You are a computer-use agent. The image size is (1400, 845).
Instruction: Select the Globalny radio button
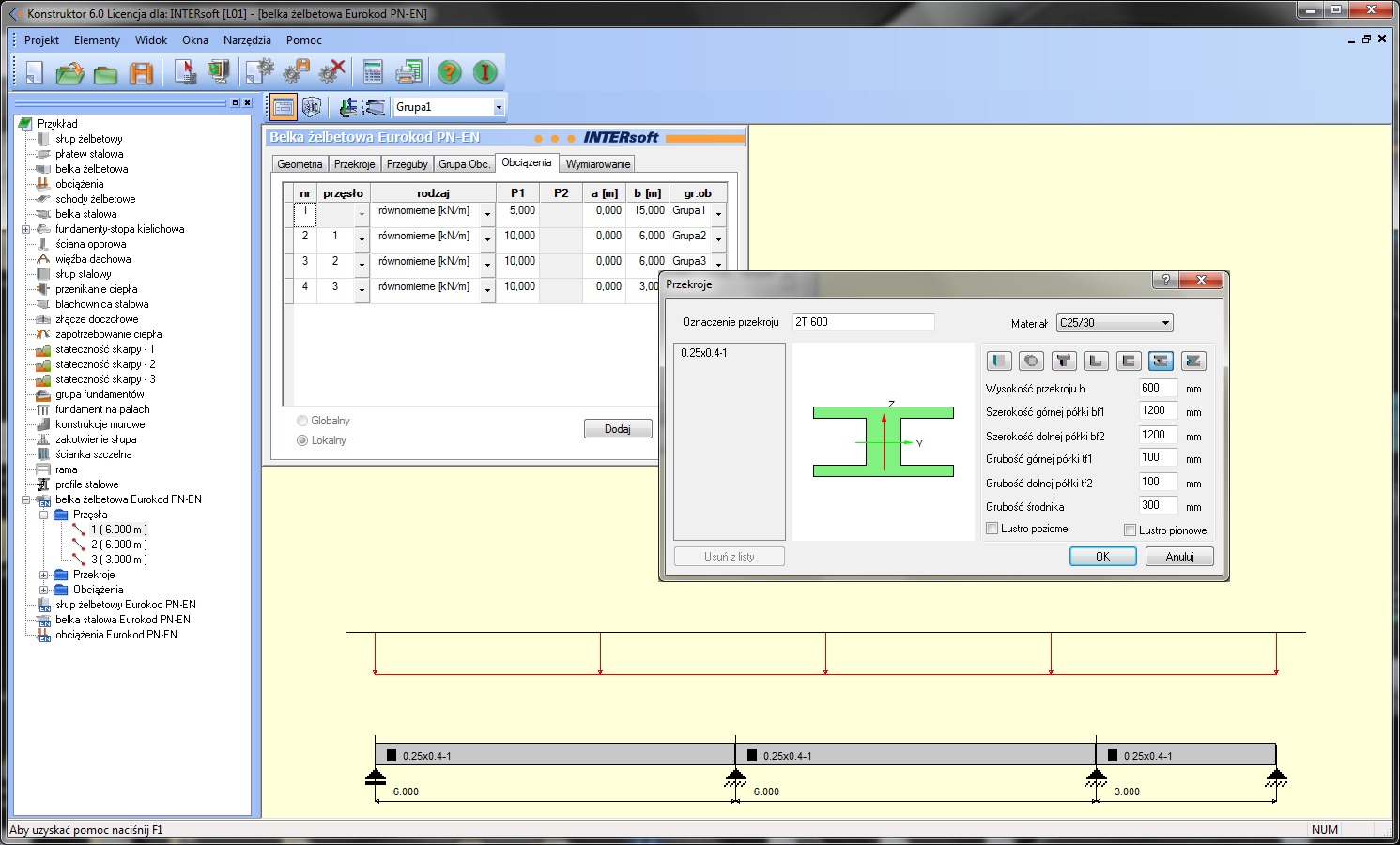click(x=302, y=421)
